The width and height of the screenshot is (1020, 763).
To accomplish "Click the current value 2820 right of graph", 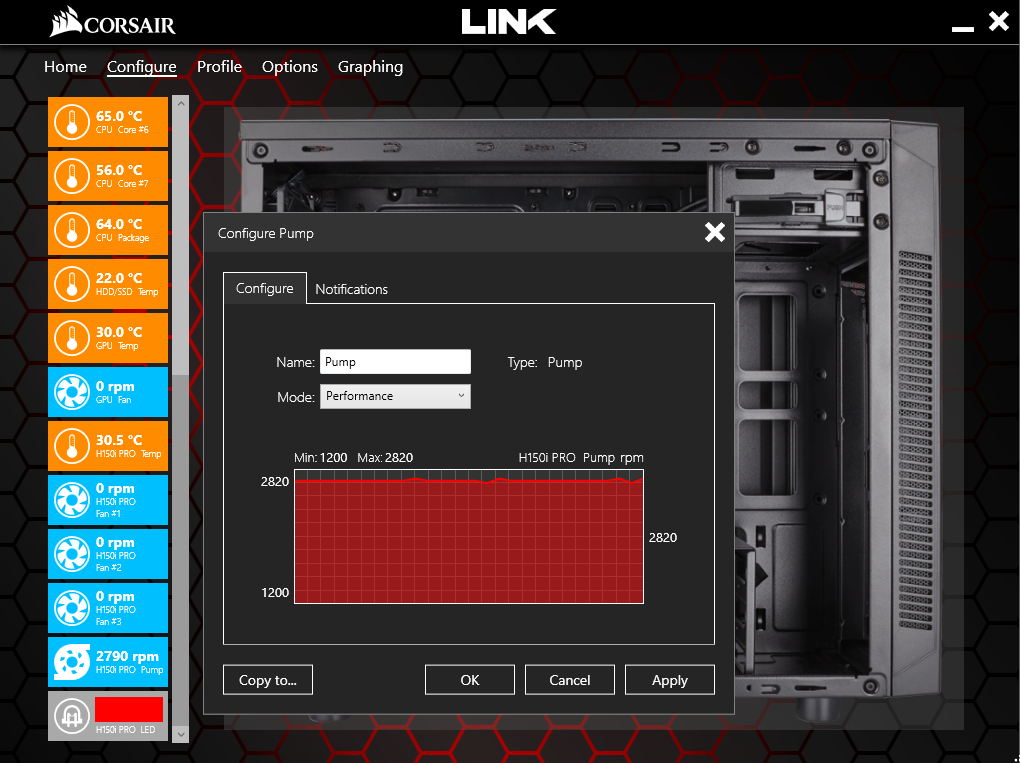I will pyautogui.click(x=663, y=537).
